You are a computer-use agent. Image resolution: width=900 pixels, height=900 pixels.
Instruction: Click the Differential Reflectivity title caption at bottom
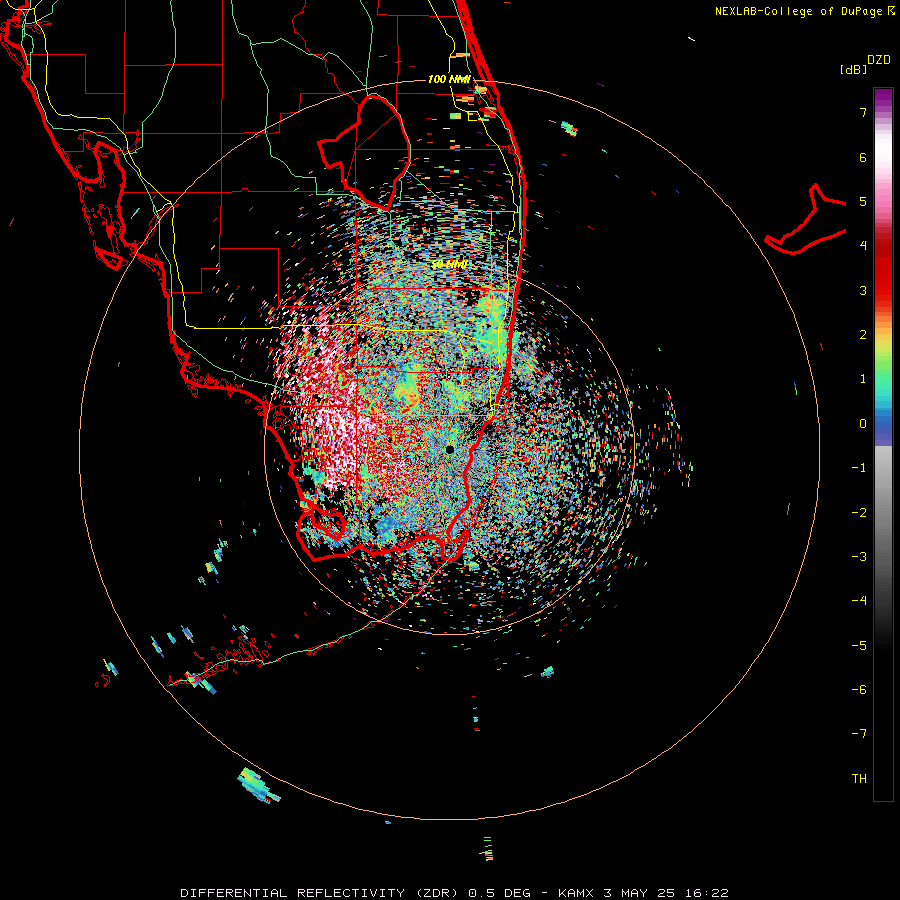pyautogui.click(x=455, y=893)
